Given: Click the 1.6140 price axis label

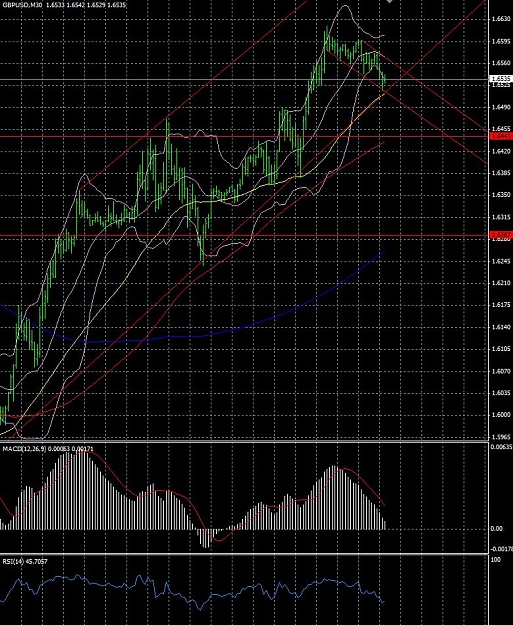Looking at the screenshot, I should click(501, 327).
